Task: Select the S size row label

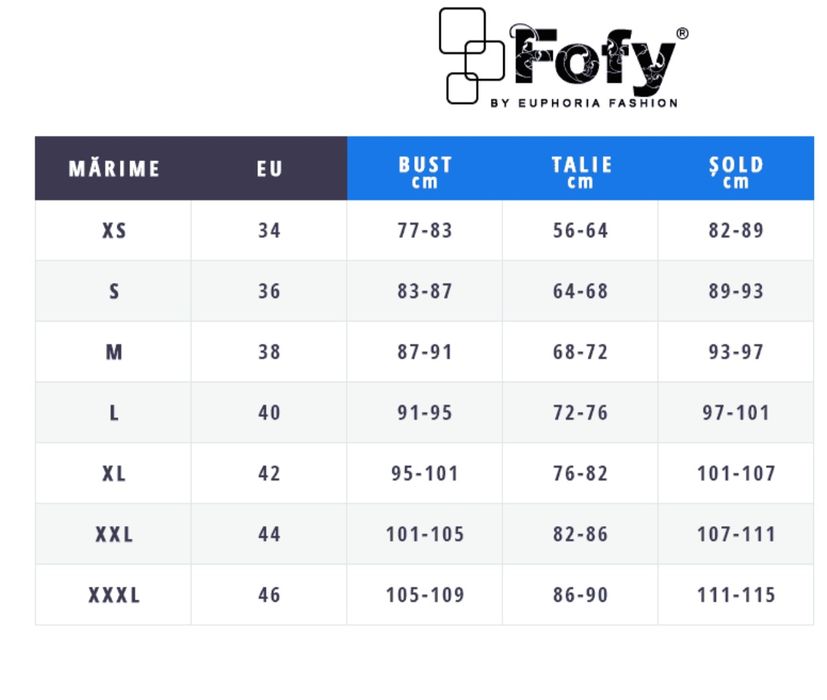Action: (114, 291)
